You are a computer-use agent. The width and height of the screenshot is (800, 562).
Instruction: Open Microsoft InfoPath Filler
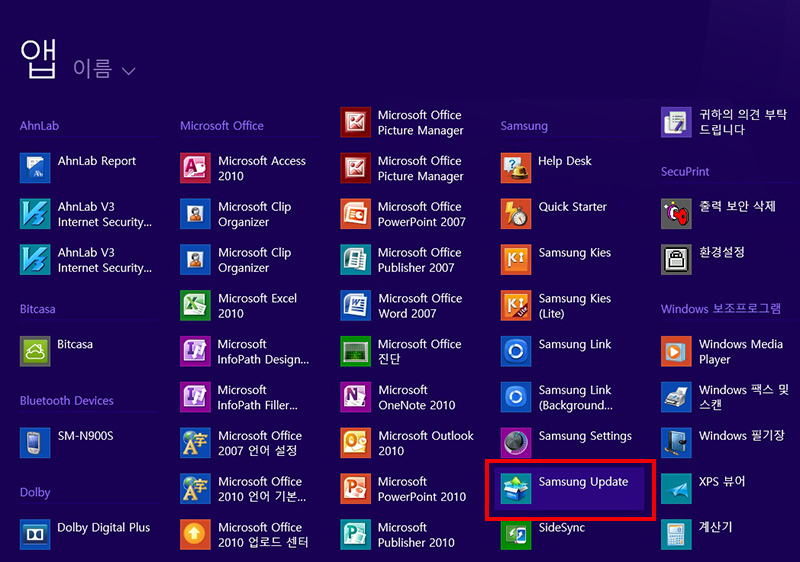(239, 397)
